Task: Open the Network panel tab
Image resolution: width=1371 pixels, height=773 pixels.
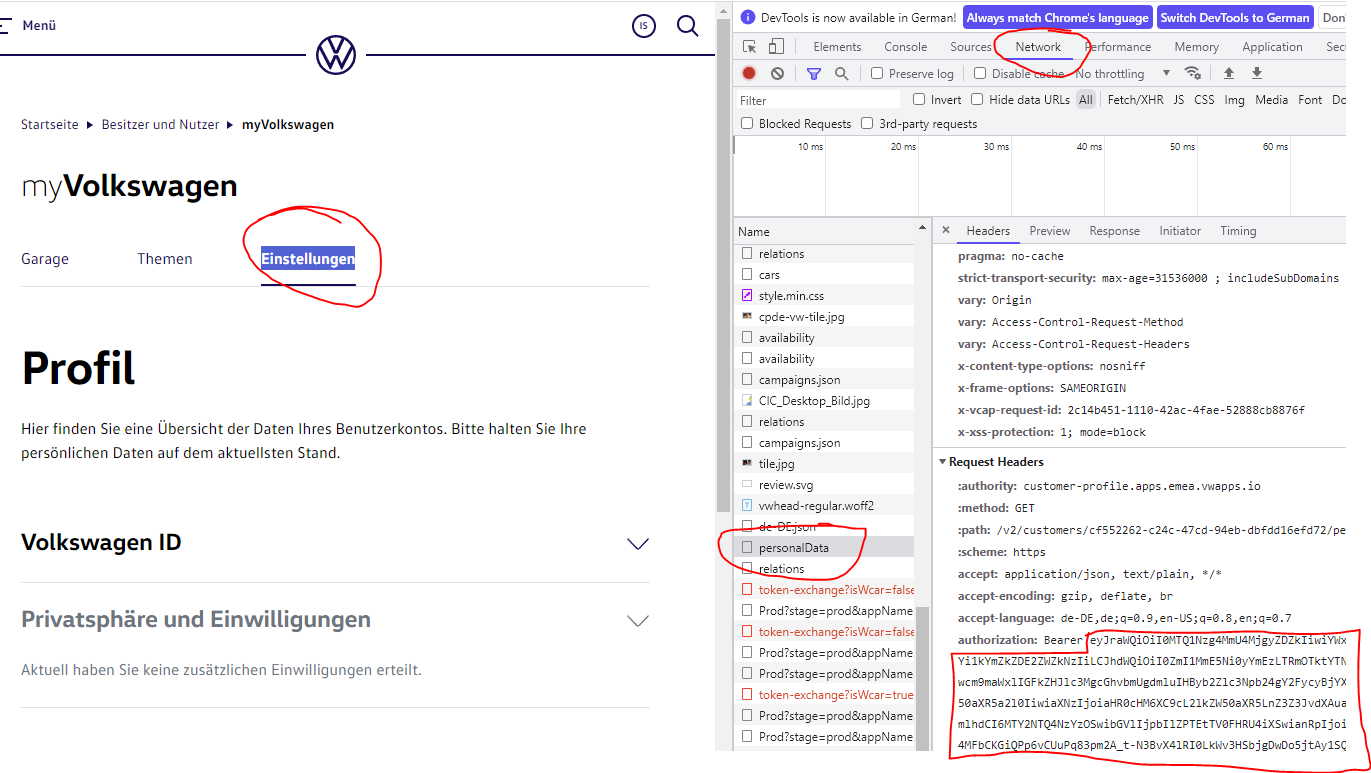Action: click(1038, 47)
